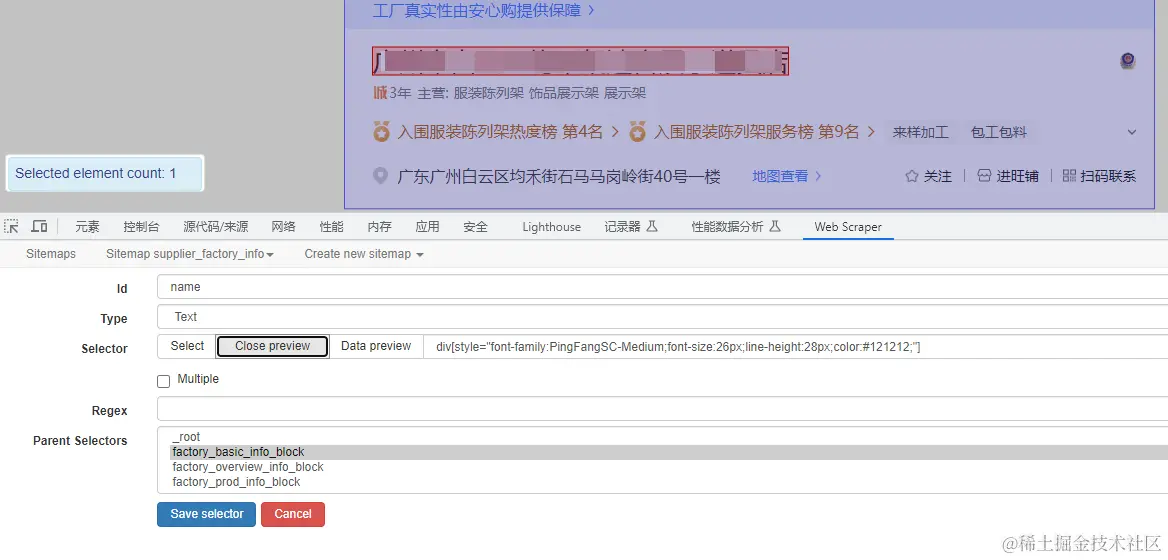Click the location pin icon before address

click(x=381, y=176)
